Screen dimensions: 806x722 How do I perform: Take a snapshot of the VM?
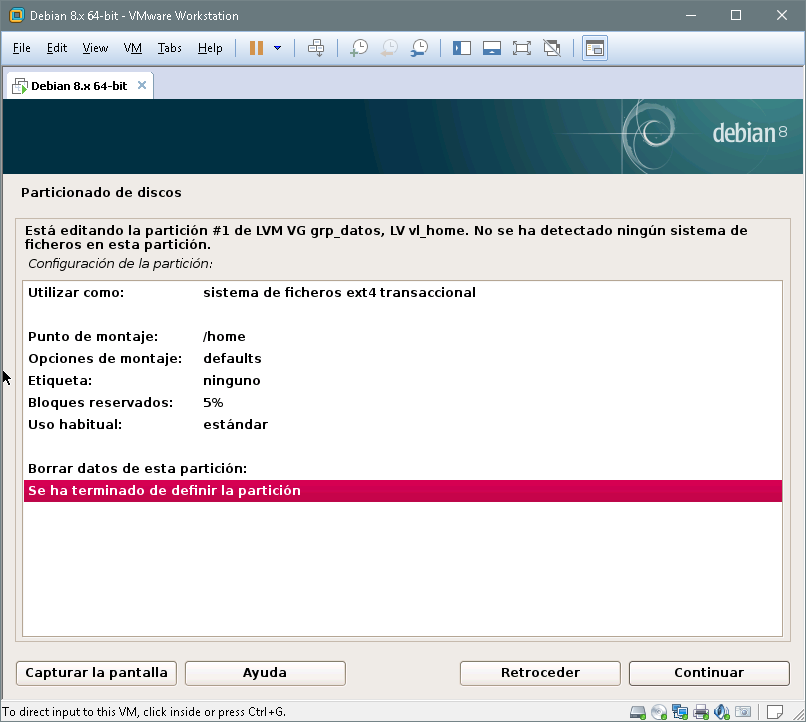tap(358, 48)
